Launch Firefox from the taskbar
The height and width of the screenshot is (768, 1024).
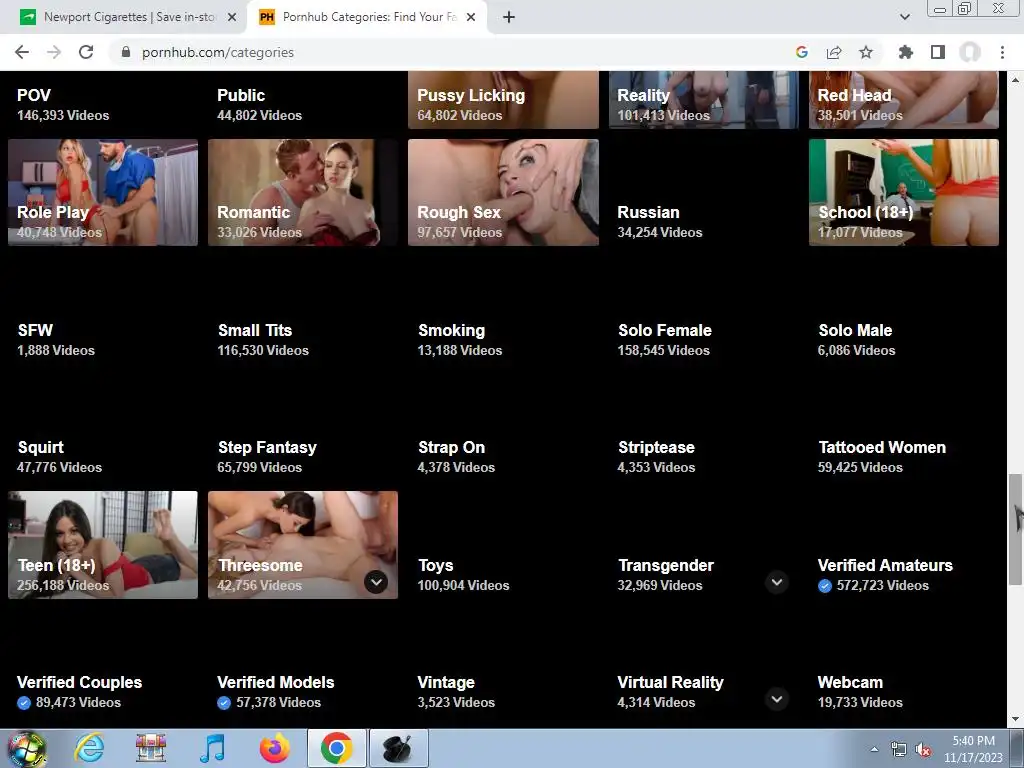[274, 748]
